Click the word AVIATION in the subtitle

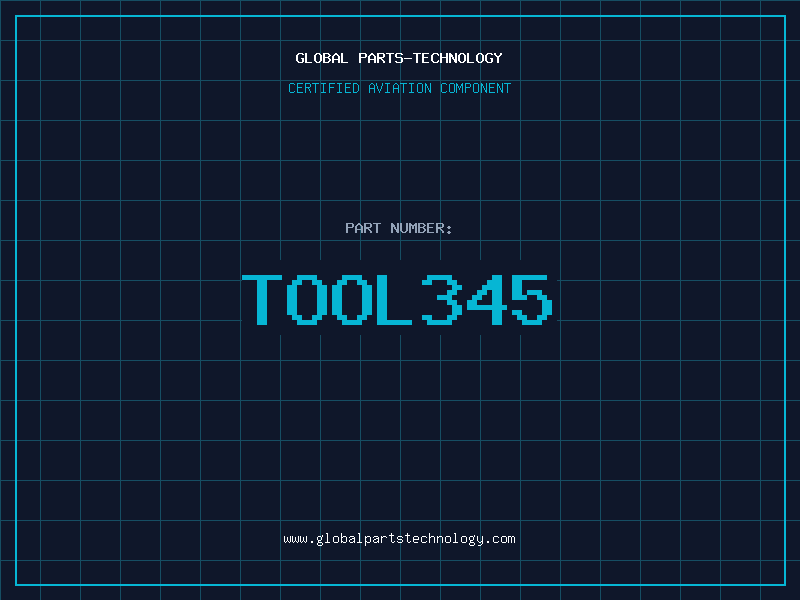(400, 88)
